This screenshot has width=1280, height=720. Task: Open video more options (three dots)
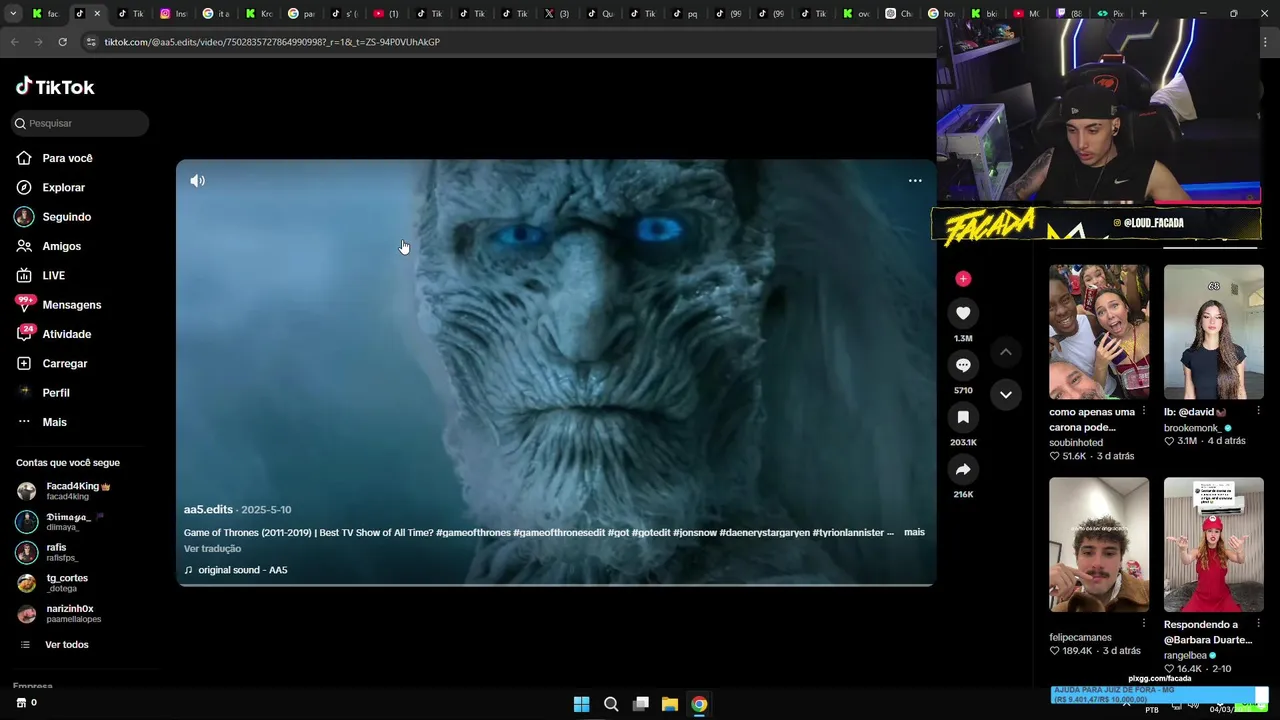(915, 181)
